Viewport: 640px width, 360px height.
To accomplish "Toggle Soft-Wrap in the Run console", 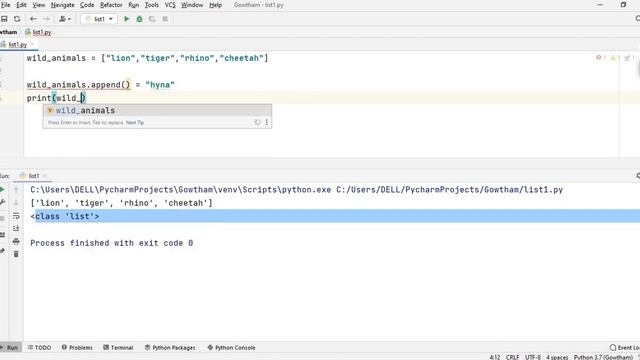I will point(16,216).
